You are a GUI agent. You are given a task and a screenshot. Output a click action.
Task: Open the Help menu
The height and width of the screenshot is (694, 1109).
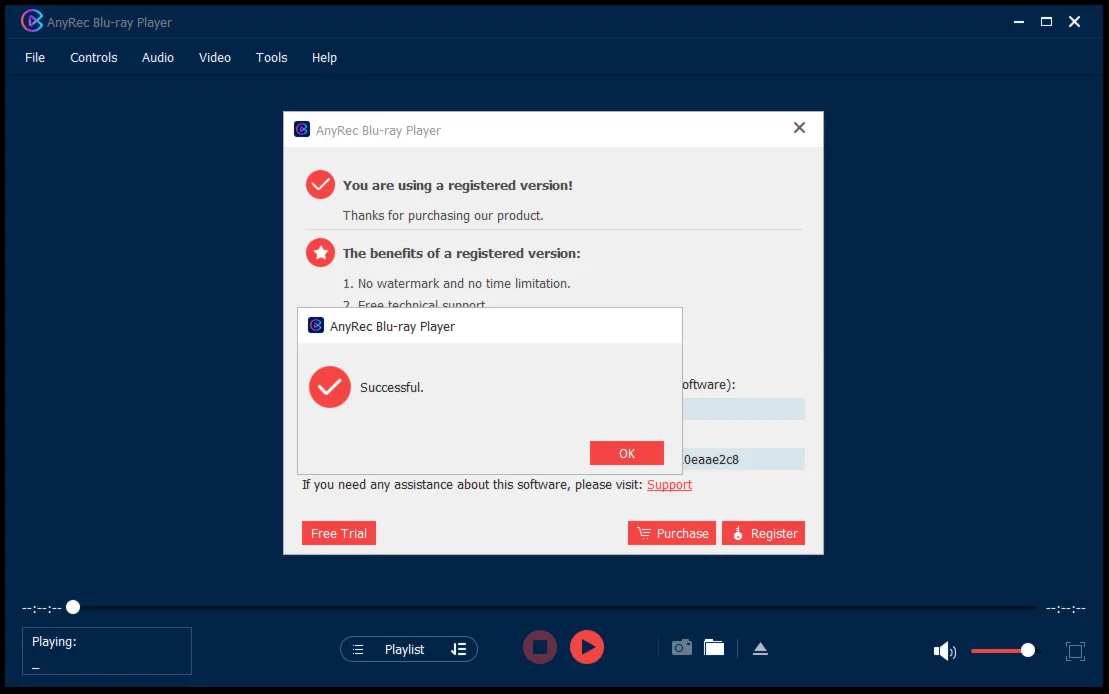coord(324,58)
